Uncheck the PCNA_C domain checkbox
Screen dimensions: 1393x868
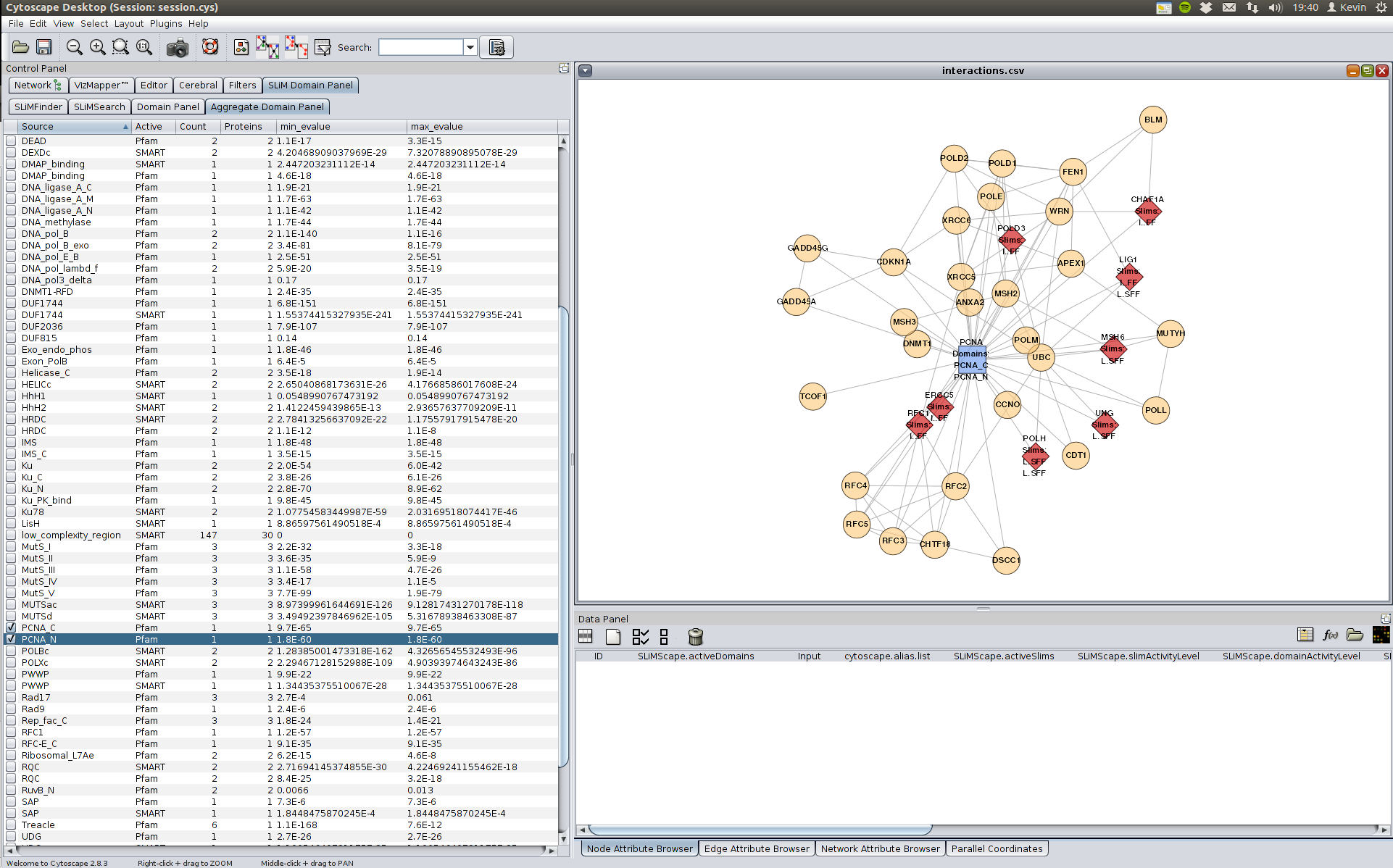[11, 627]
